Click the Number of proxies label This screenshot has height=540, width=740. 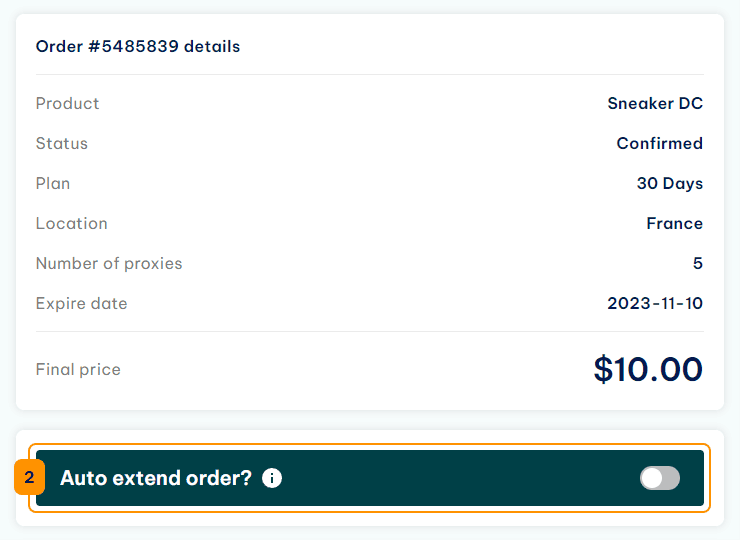(x=109, y=263)
